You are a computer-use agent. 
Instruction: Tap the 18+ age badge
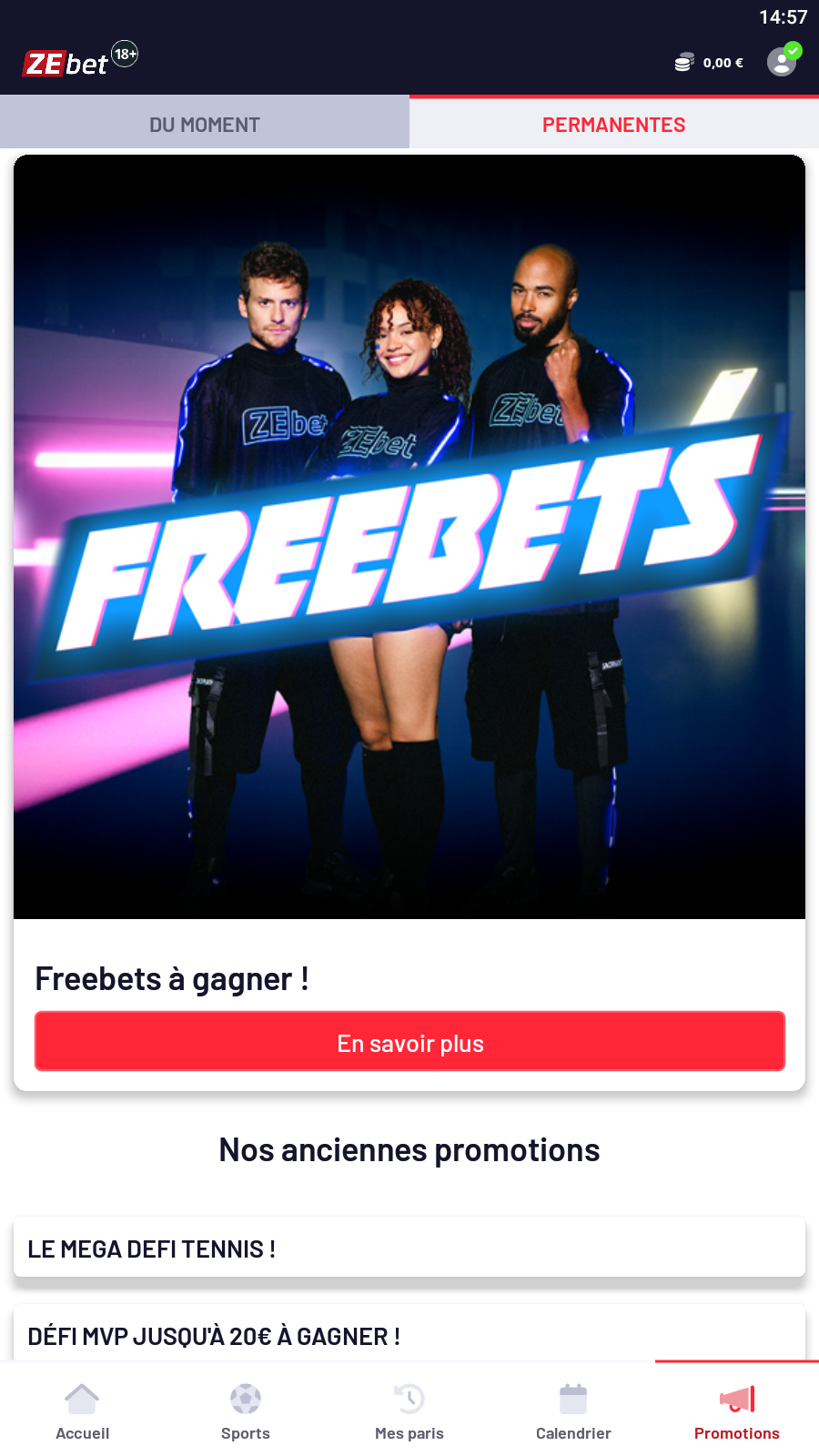[125, 54]
